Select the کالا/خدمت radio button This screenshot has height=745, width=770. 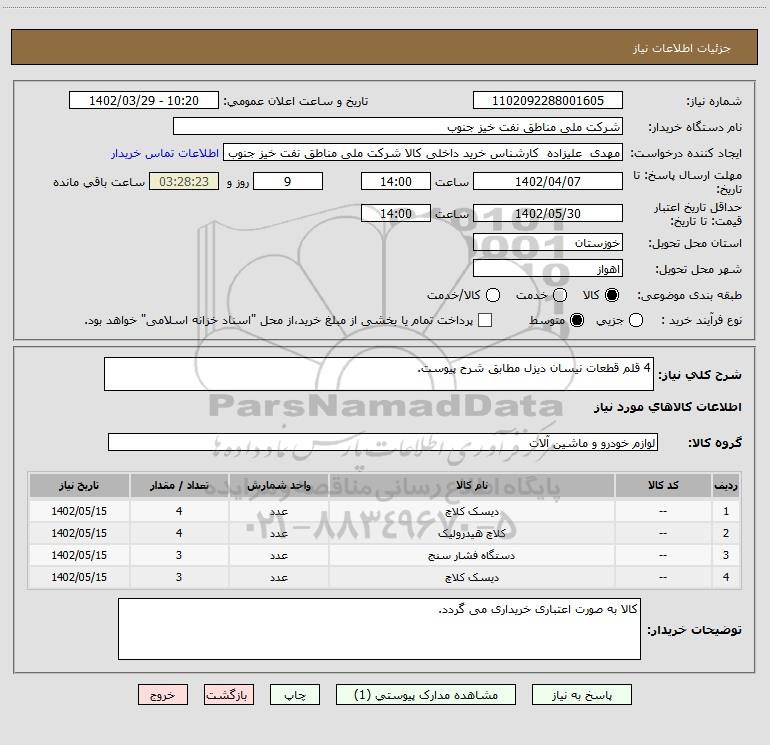coord(493,295)
